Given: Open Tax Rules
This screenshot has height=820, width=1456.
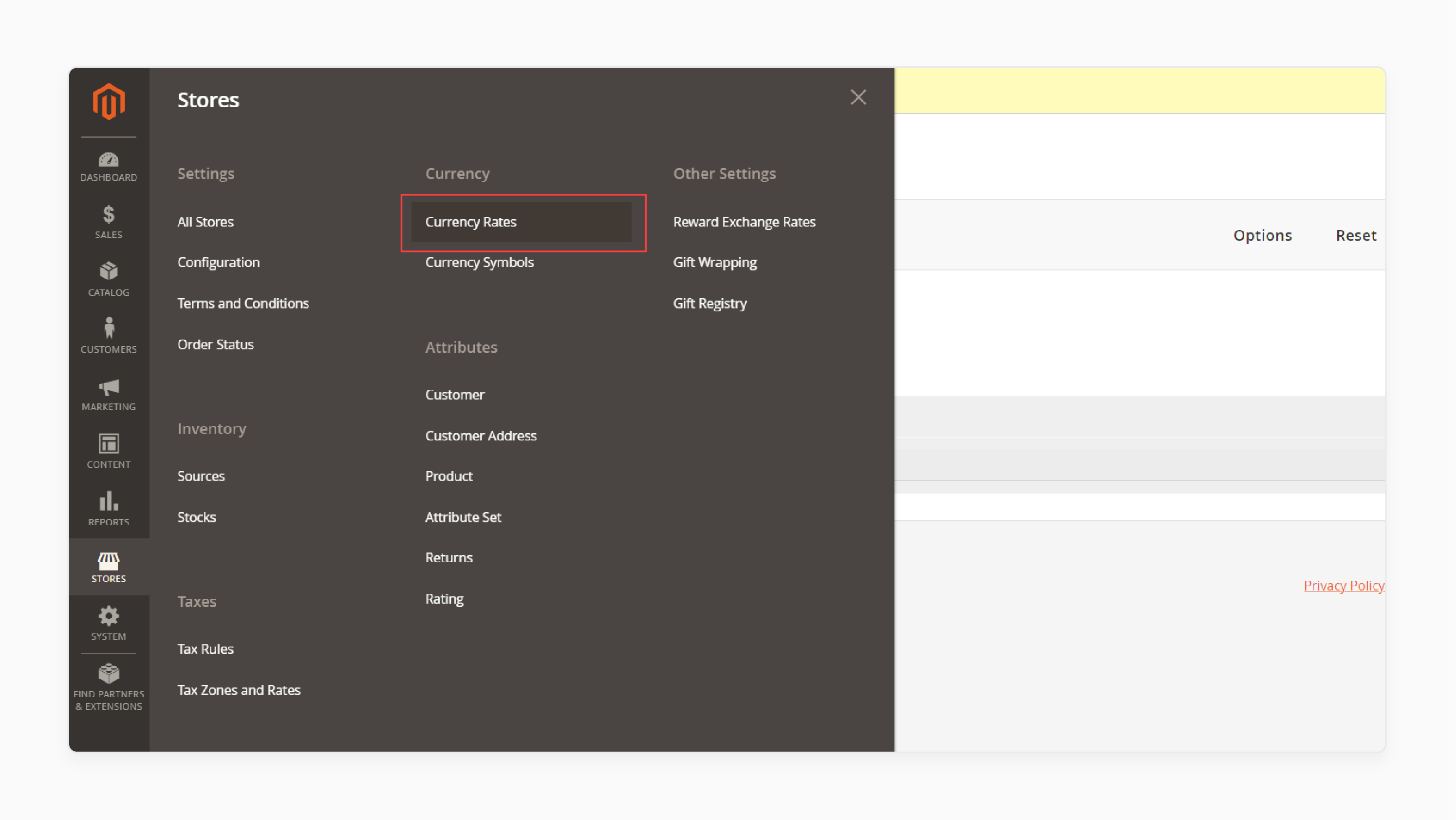Looking at the screenshot, I should click(205, 649).
